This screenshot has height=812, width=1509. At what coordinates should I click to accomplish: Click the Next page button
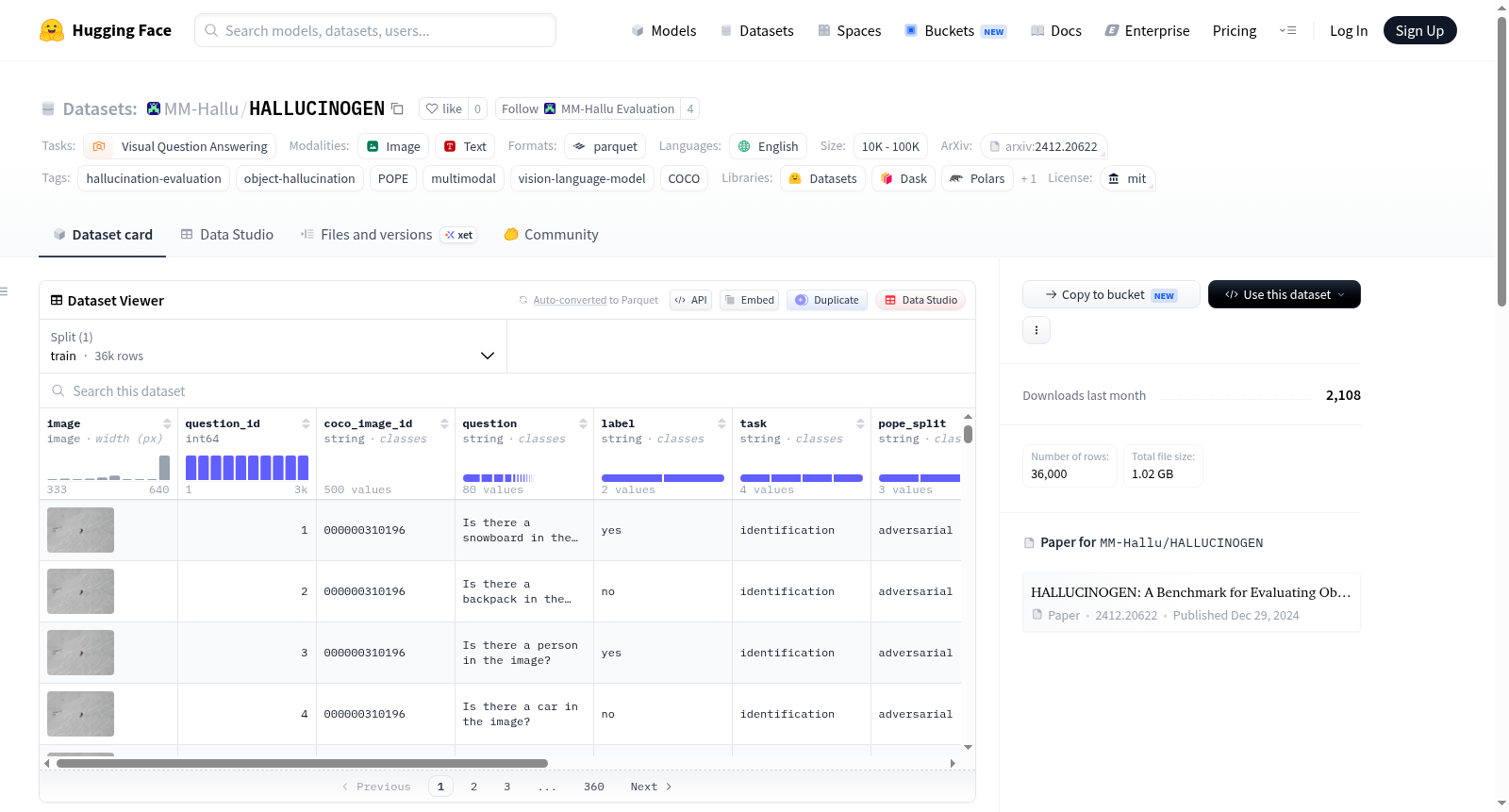(651, 787)
